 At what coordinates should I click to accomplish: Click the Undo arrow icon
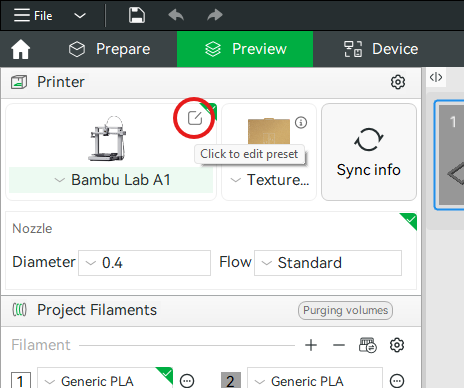pos(176,15)
